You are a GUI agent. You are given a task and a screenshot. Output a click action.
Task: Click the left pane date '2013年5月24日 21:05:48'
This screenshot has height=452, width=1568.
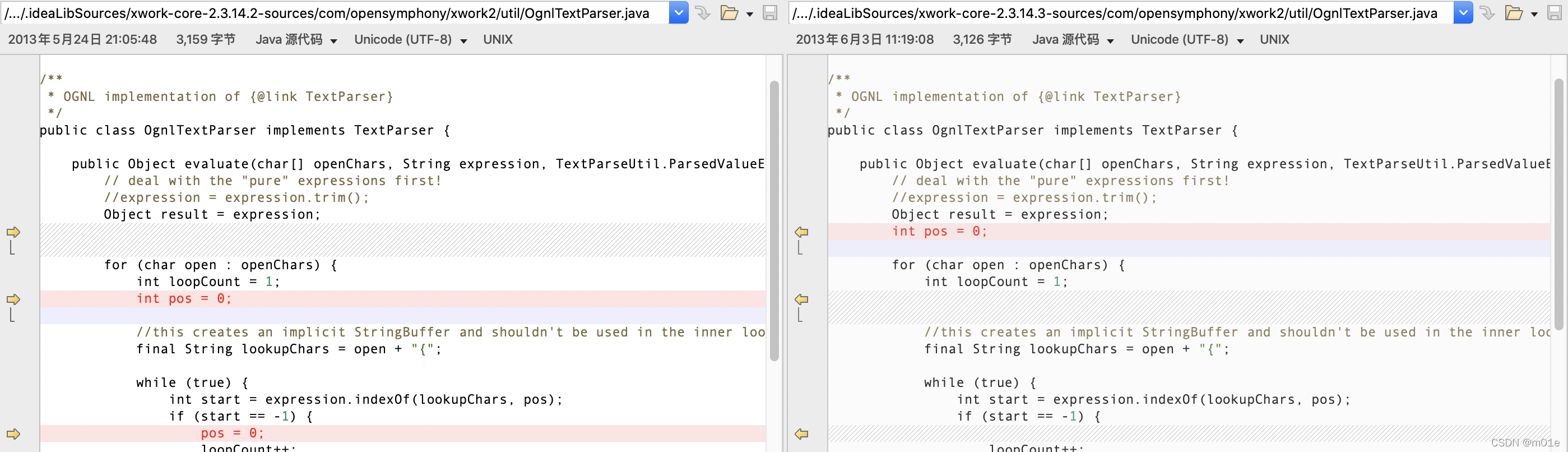[82, 40]
